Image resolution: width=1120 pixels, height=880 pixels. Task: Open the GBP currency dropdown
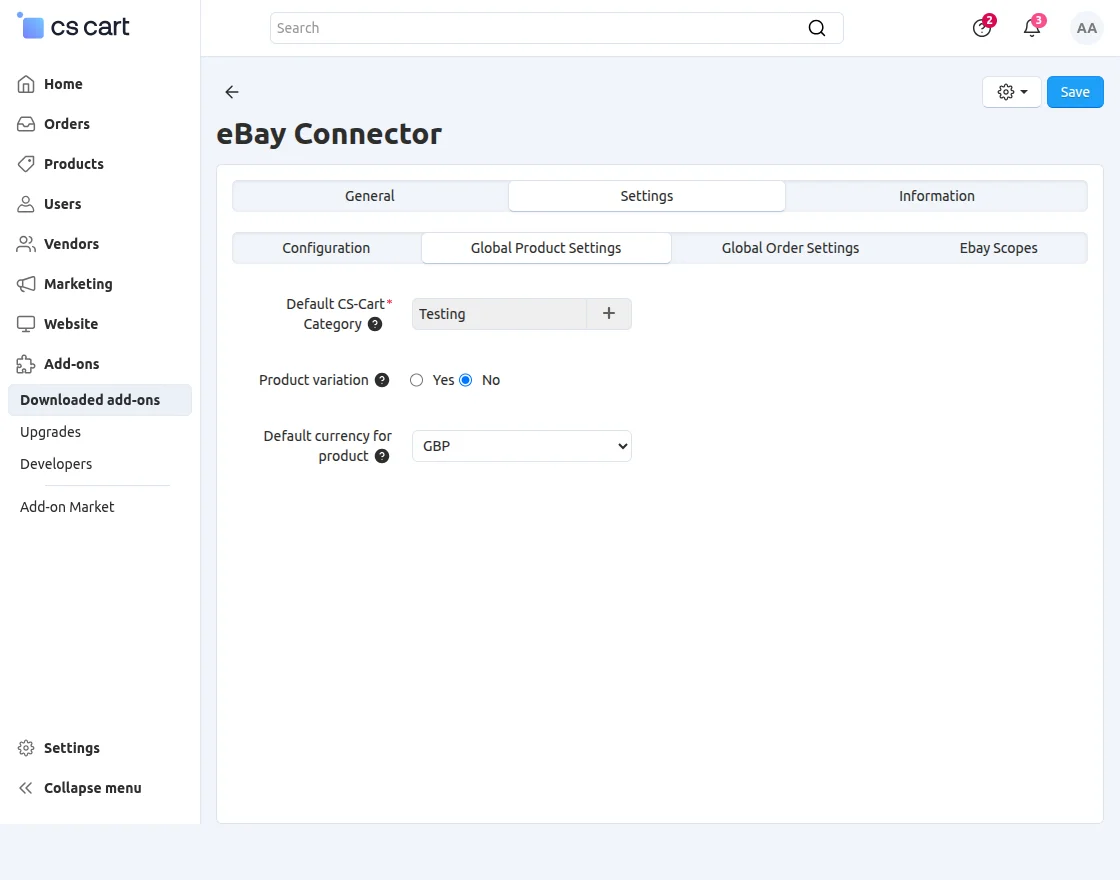coord(522,446)
